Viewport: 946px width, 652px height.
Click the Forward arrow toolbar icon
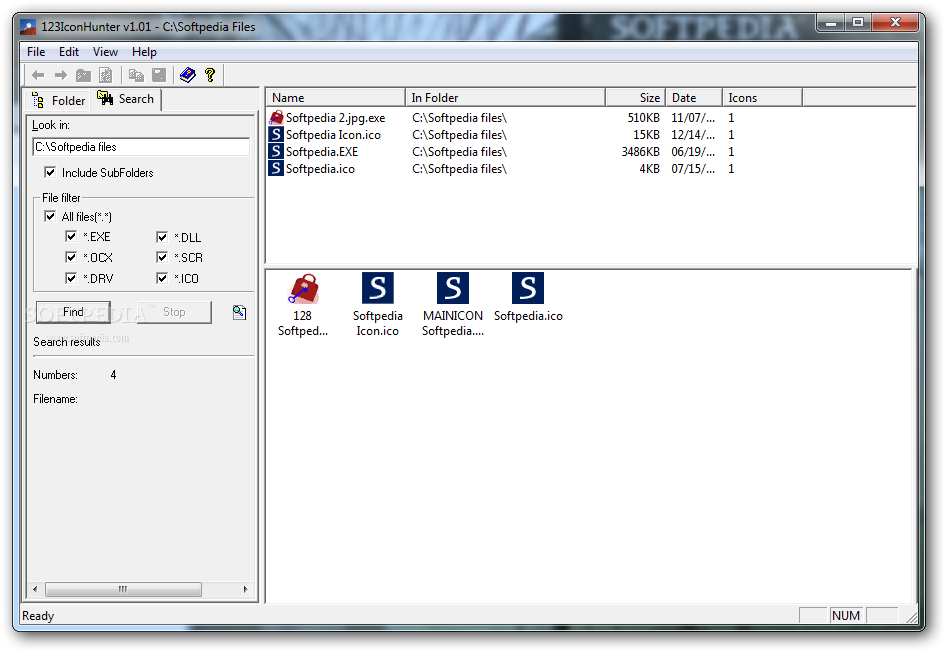click(61, 75)
